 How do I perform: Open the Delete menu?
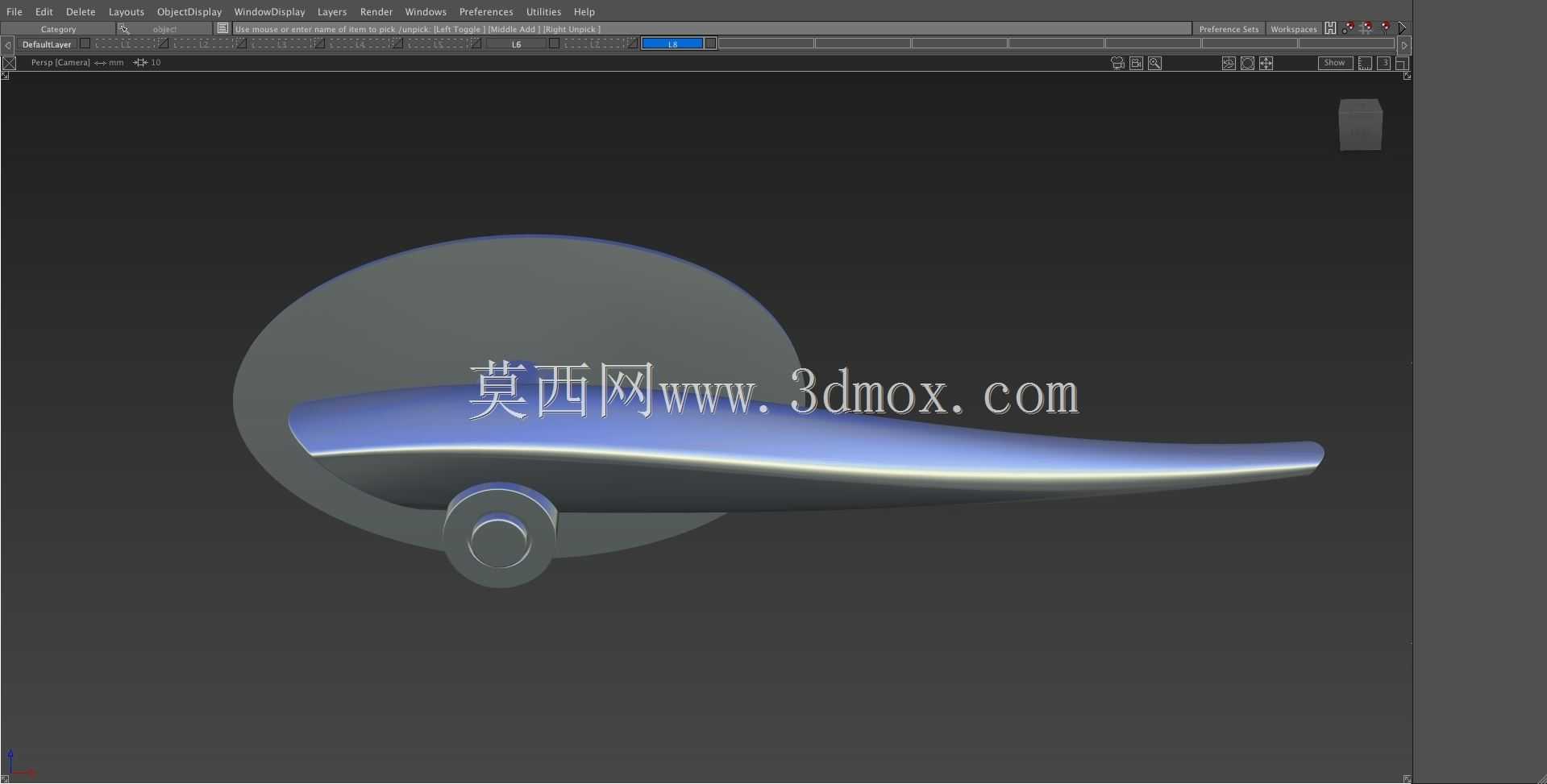tap(81, 11)
